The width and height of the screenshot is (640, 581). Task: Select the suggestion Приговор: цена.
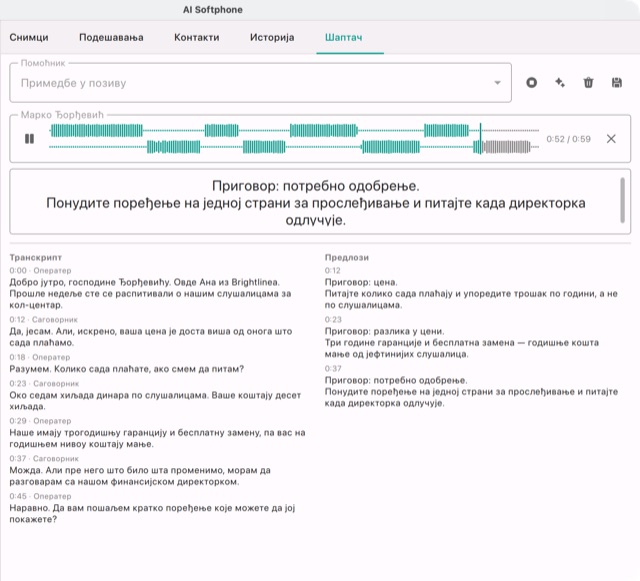click(361, 282)
